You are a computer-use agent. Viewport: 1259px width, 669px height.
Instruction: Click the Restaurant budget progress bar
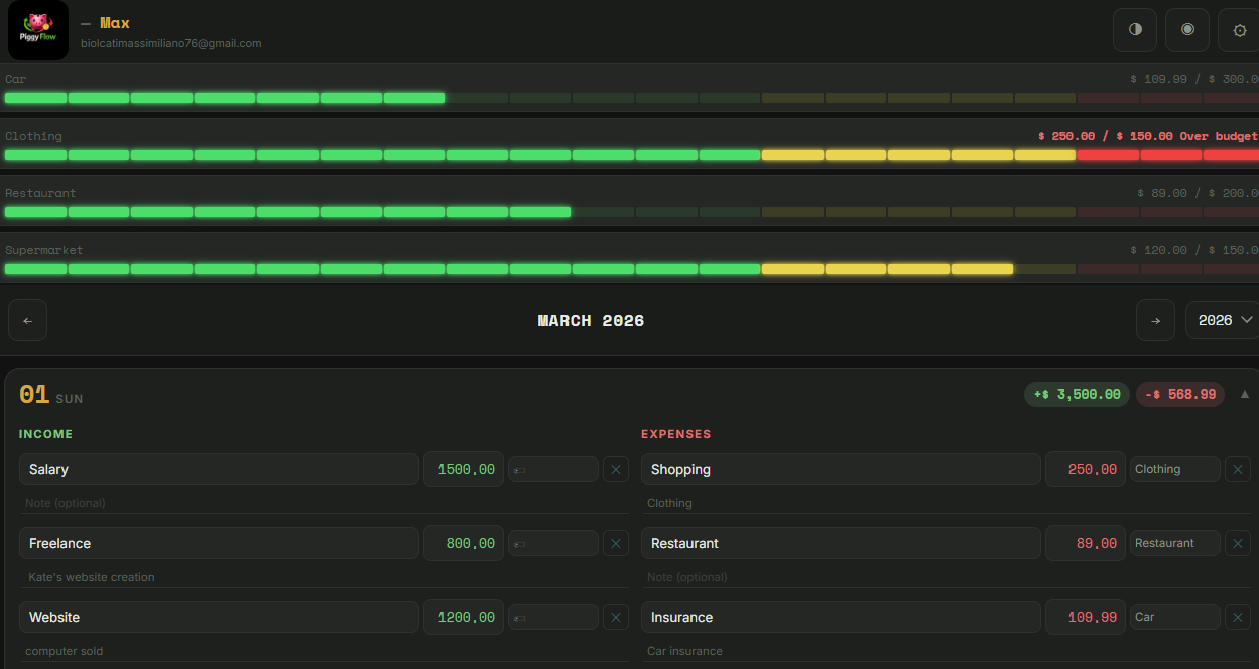point(631,212)
